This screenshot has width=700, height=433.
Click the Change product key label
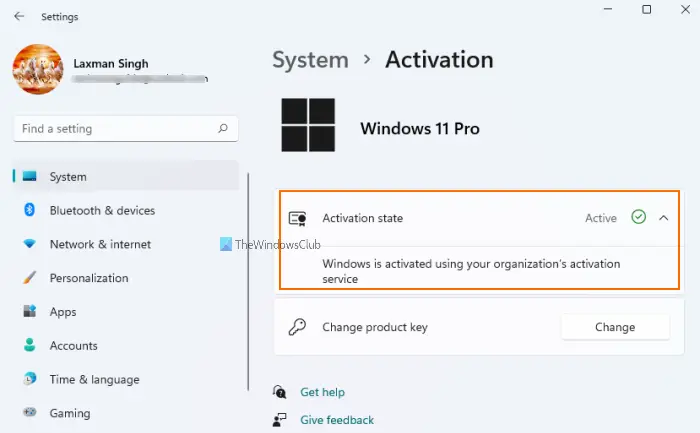click(375, 327)
